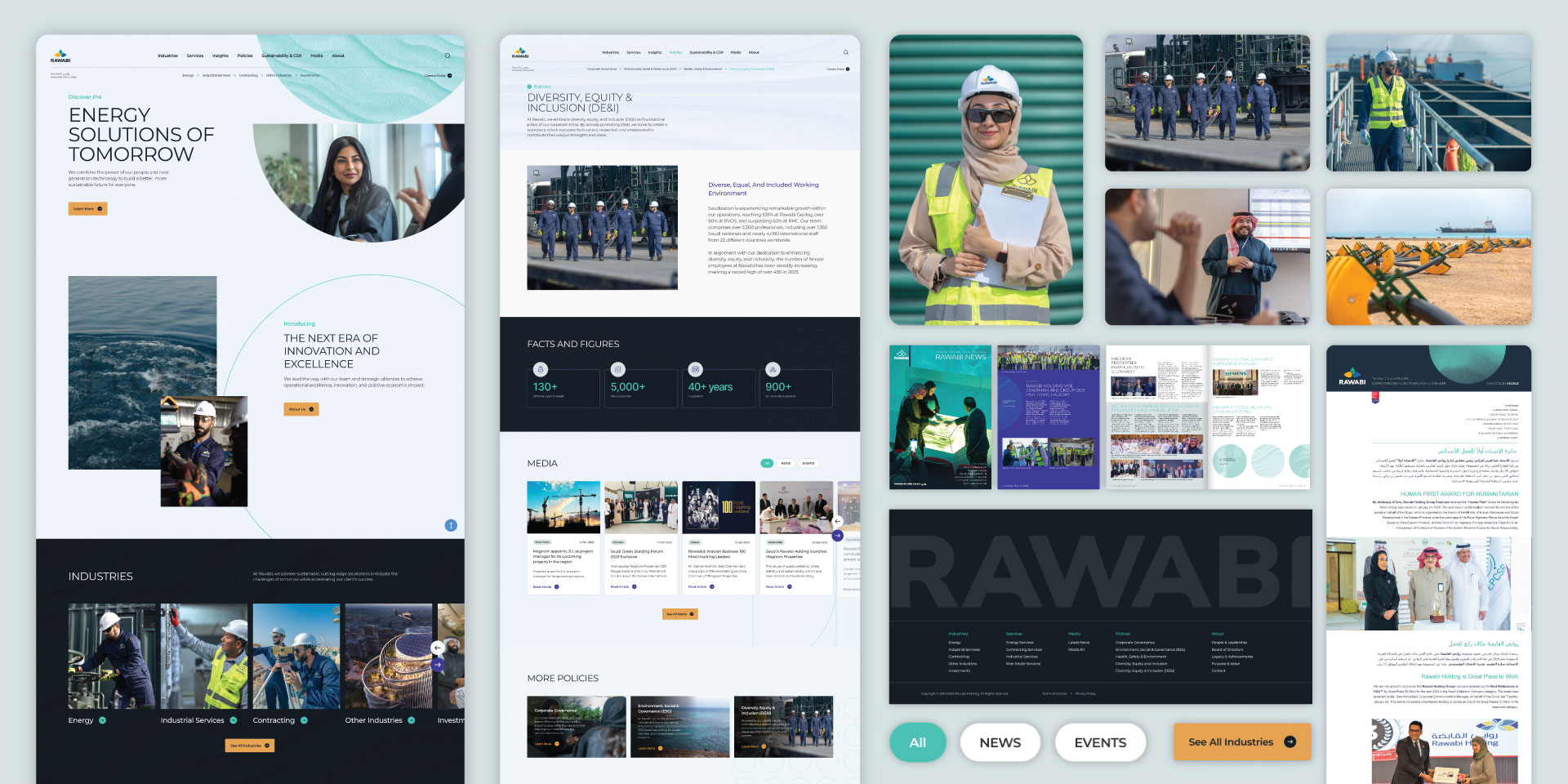Click the people icon above the 5,000+ statistic
This screenshot has height=784, width=1568.
point(618,369)
